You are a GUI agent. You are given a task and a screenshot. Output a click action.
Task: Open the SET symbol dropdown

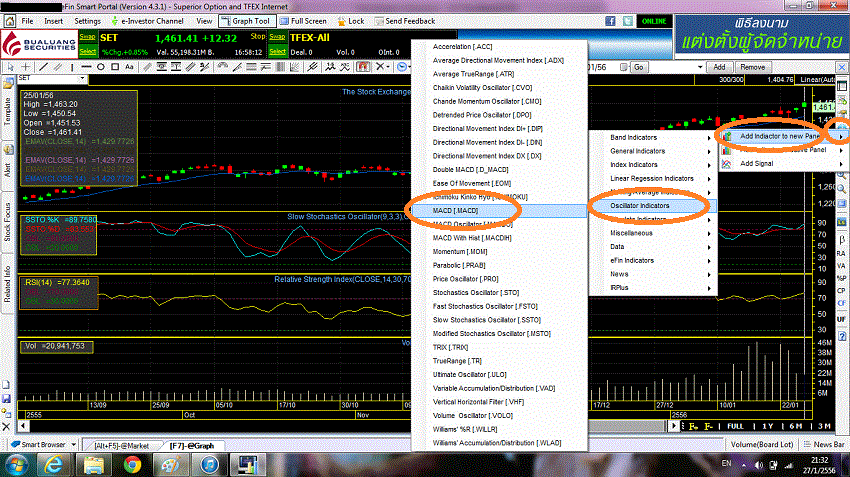(x=82, y=78)
